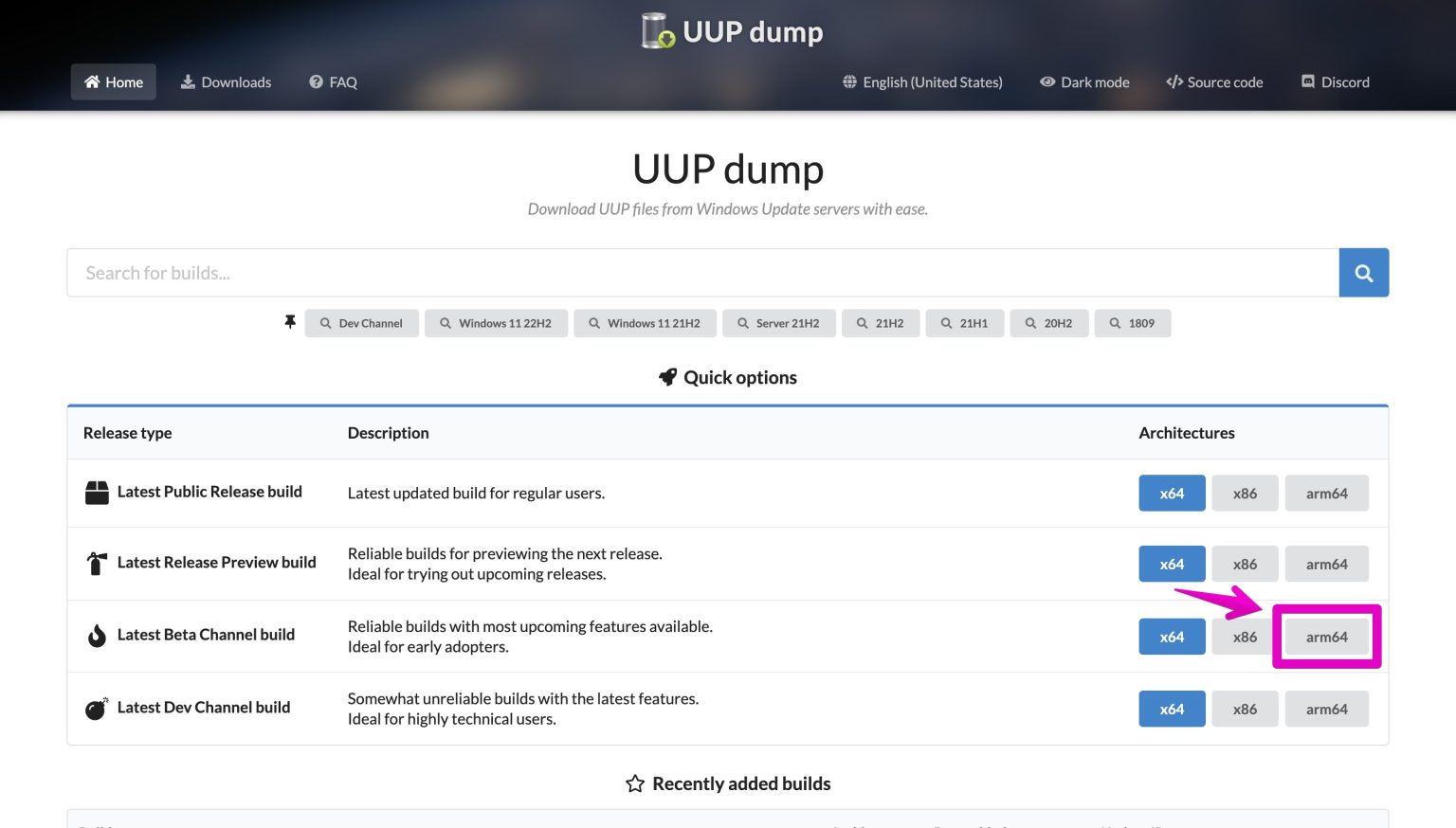Screen dimensions: 1456x828
Task: Open the Home nav item
Action: pos(114,82)
